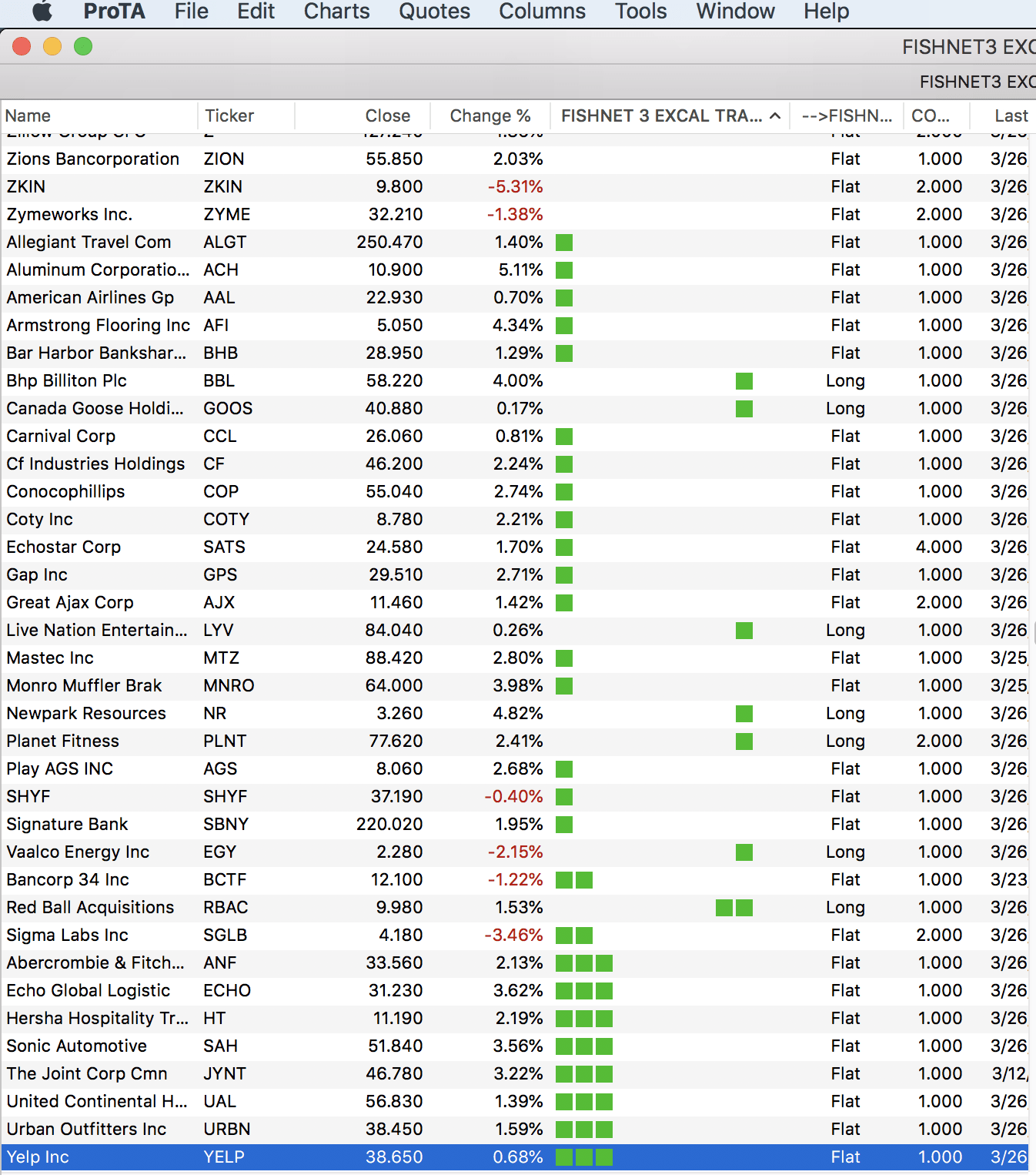
Task: Click the ACH ticker cell
Action: coord(221,270)
